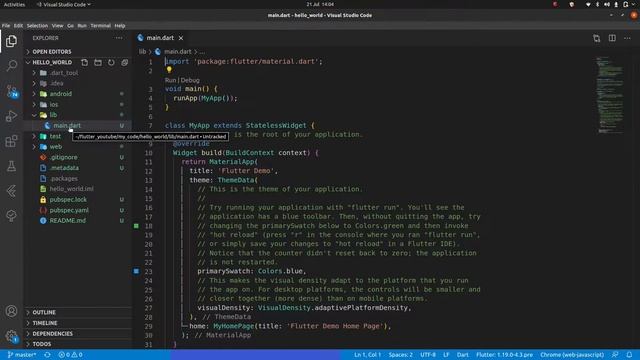Viewport: 640px width, 360px height.
Task: Open the Explorer view in activity bar
Action: 11,41
